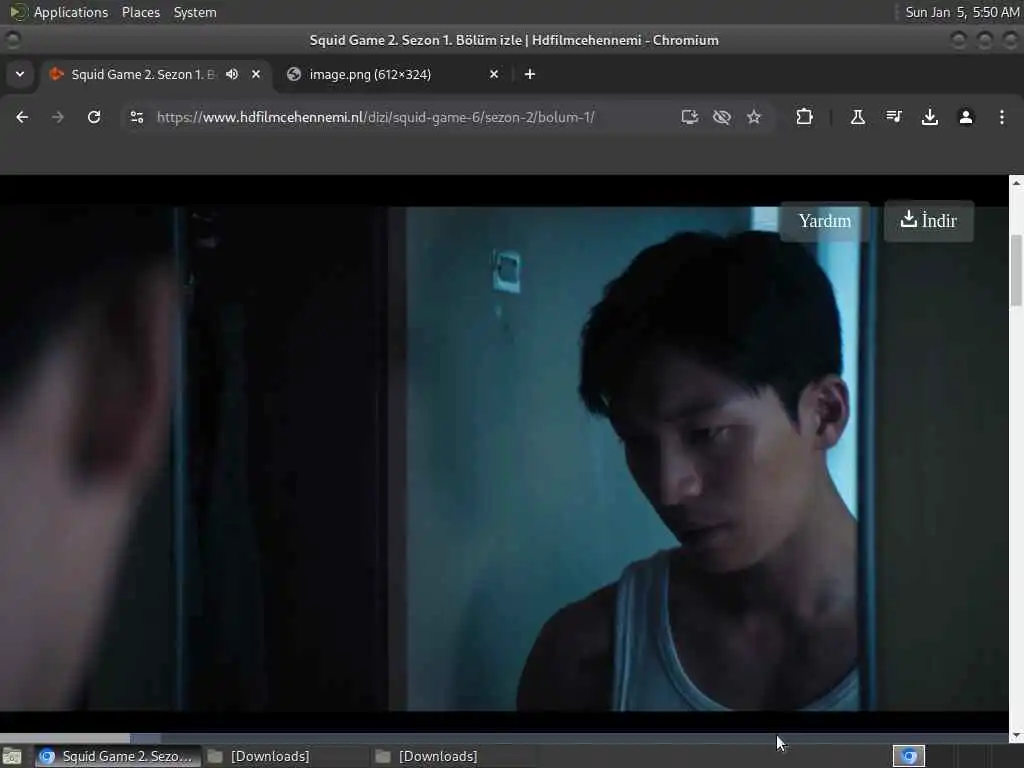Click the Yardım button
This screenshot has height=768, width=1024.
825,221
